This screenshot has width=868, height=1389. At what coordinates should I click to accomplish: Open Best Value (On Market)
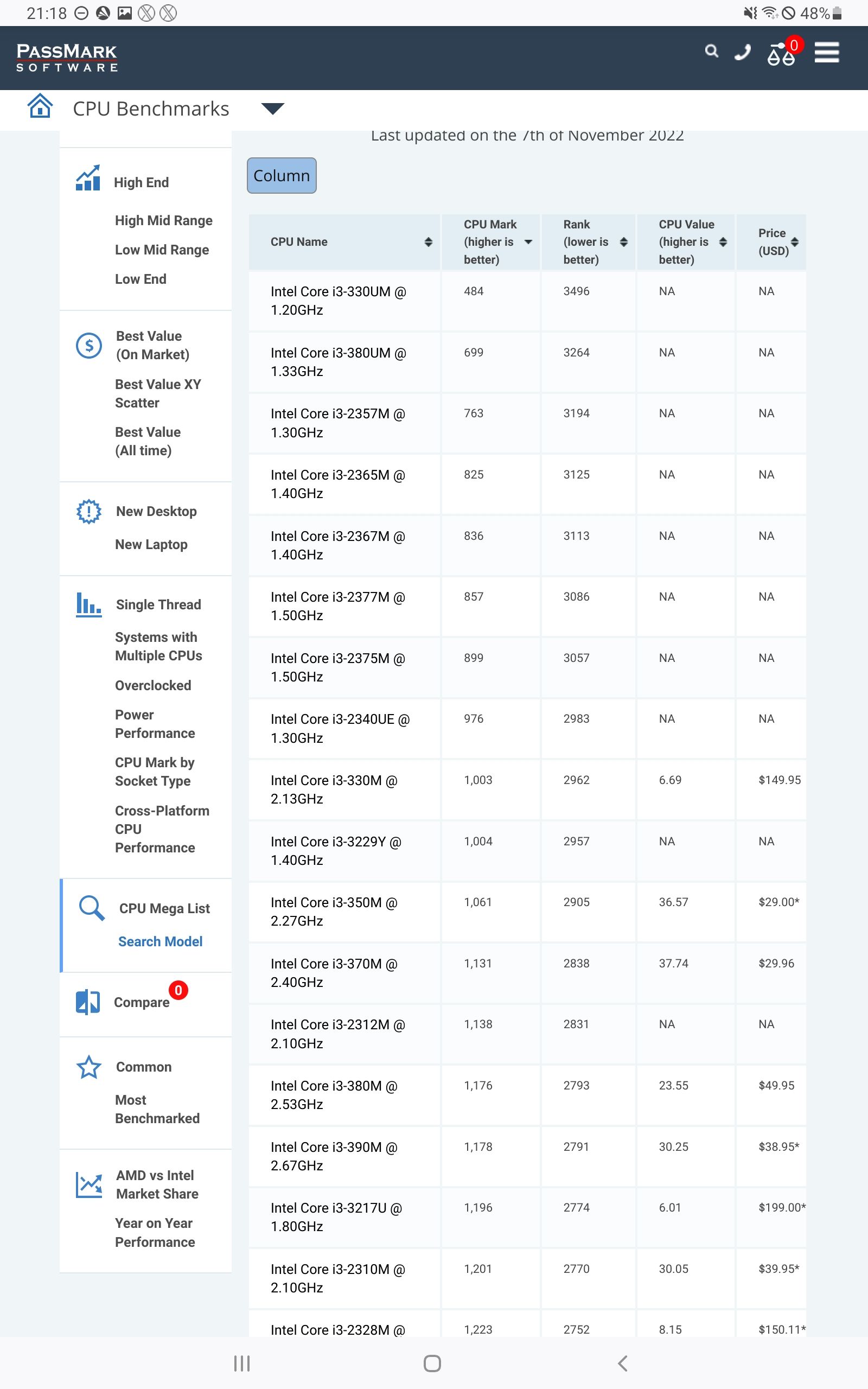pos(152,346)
